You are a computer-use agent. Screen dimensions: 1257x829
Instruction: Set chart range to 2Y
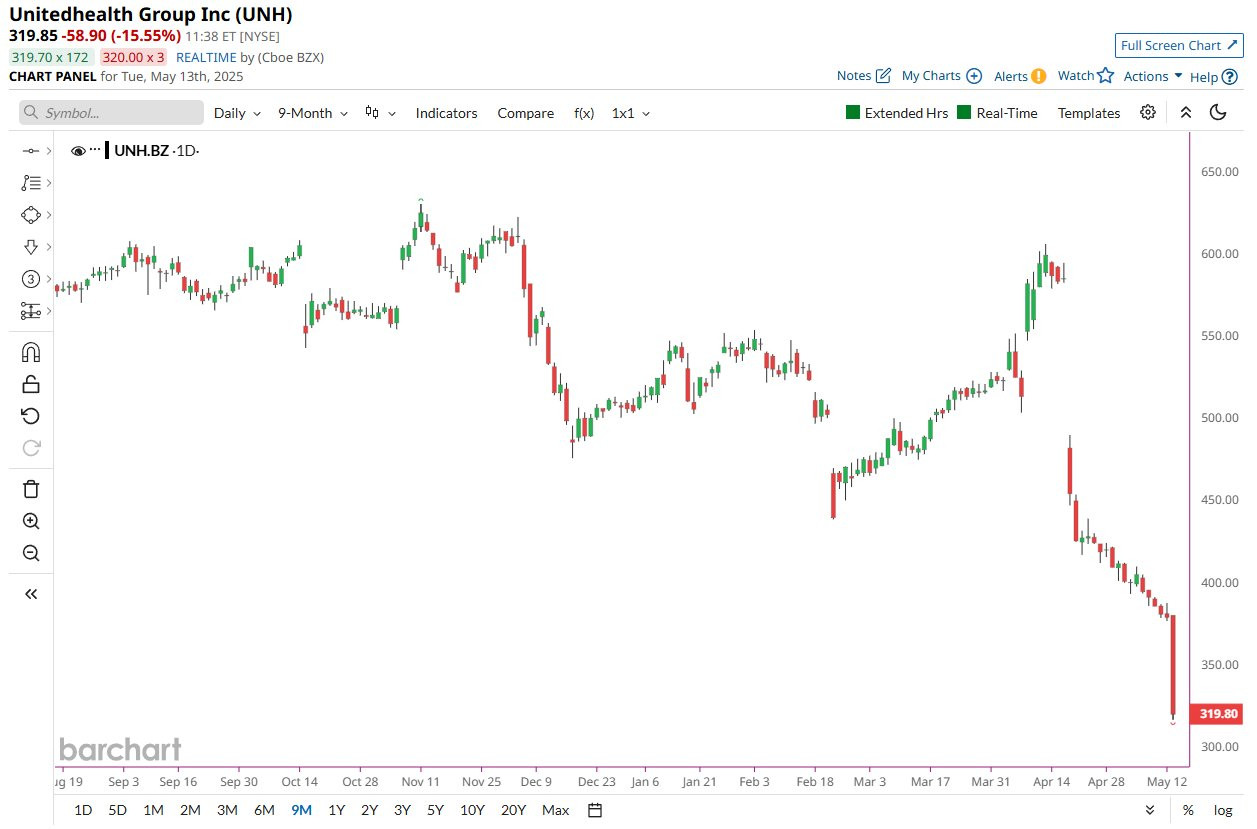(x=370, y=810)
